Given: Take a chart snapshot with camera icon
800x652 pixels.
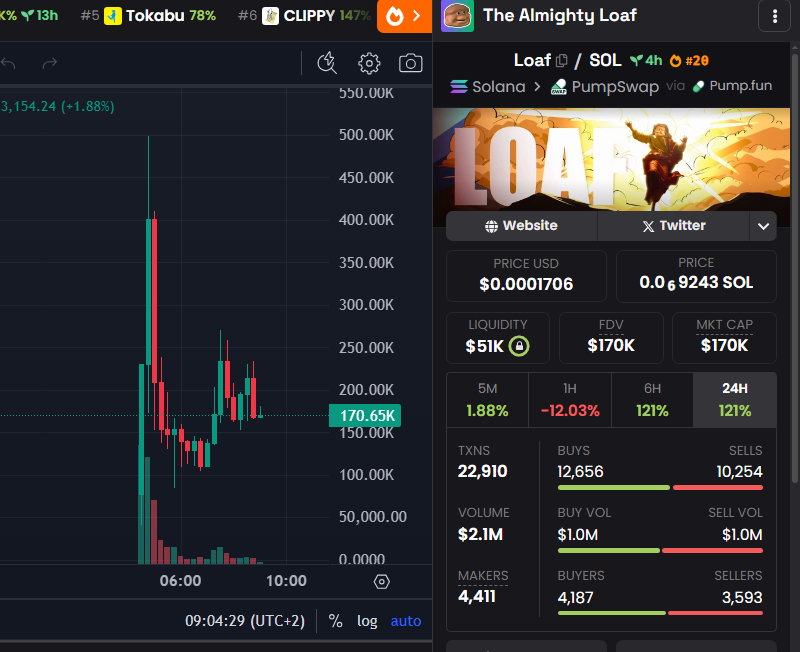Looking at the screenshot, I should point(410,63).
